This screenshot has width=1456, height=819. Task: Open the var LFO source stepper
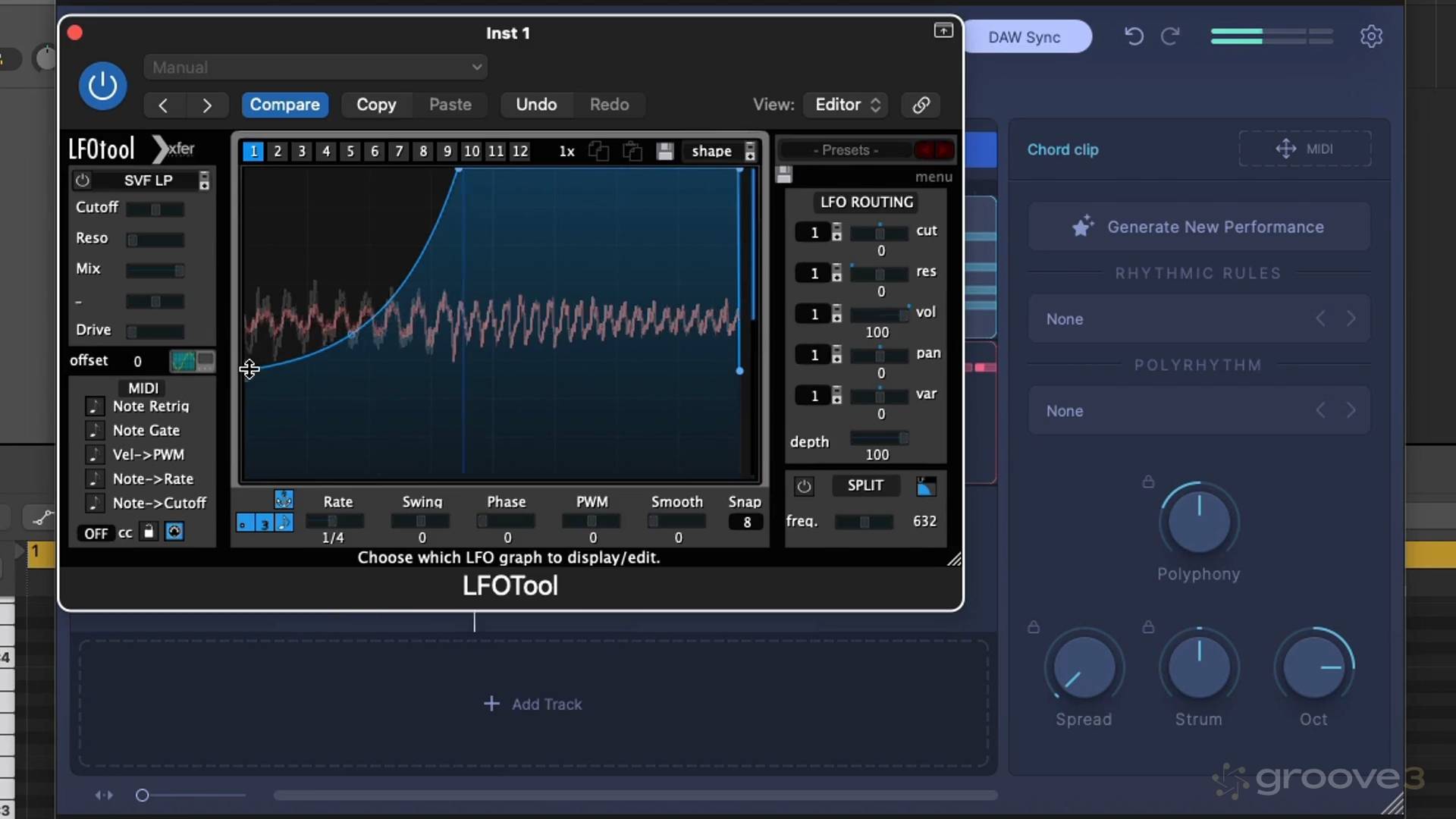pos(836,395)
